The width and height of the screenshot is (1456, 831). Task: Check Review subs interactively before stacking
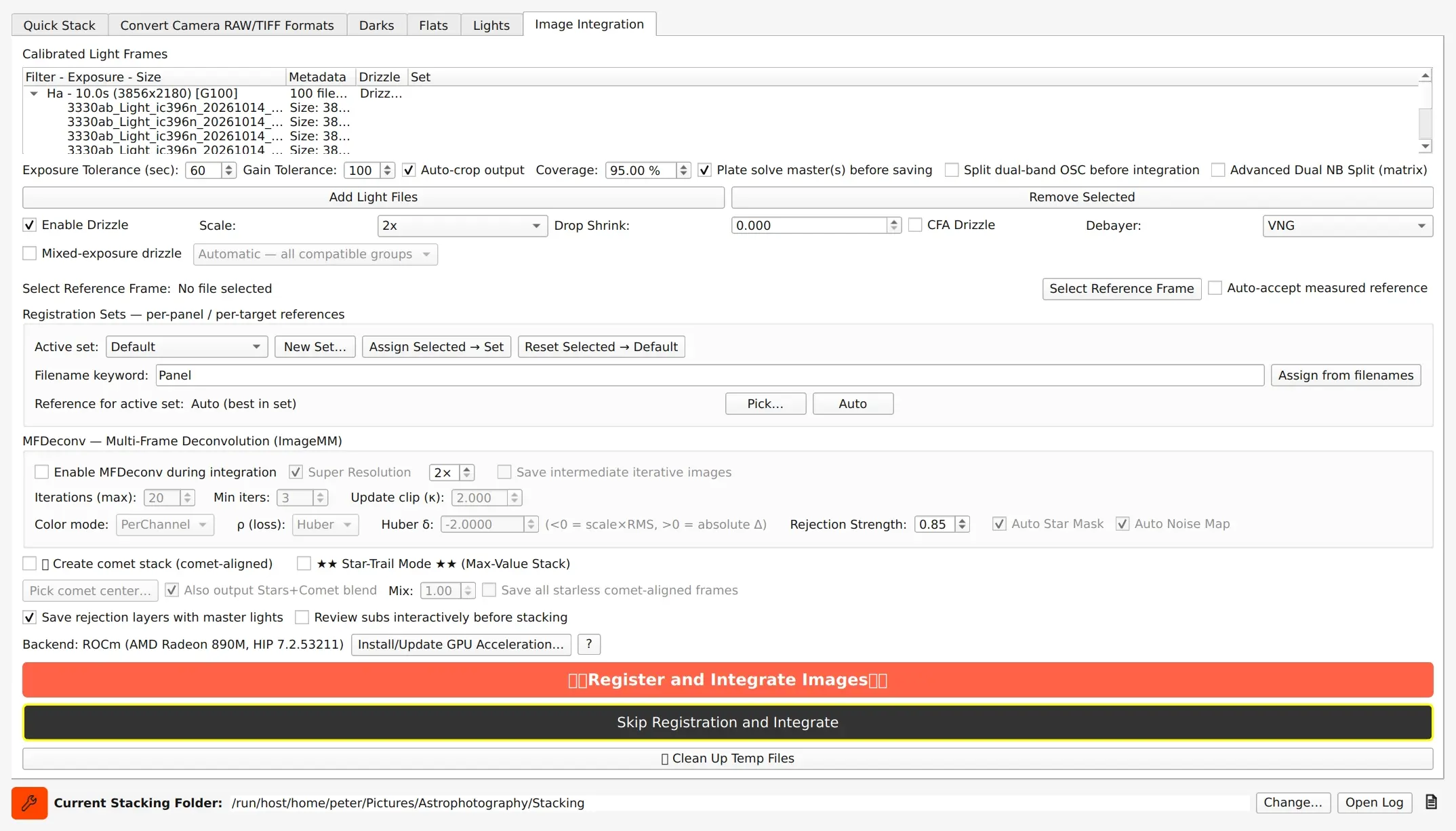tap(302, 617)
